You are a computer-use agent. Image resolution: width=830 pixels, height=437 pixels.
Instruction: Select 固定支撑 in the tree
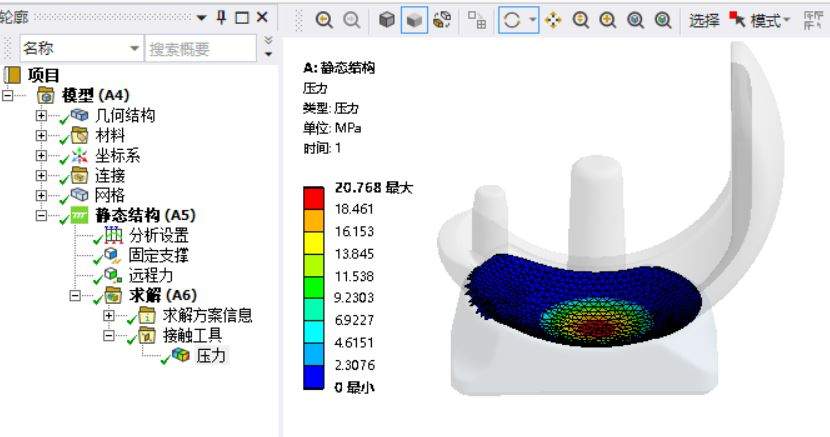coord(156,255)
